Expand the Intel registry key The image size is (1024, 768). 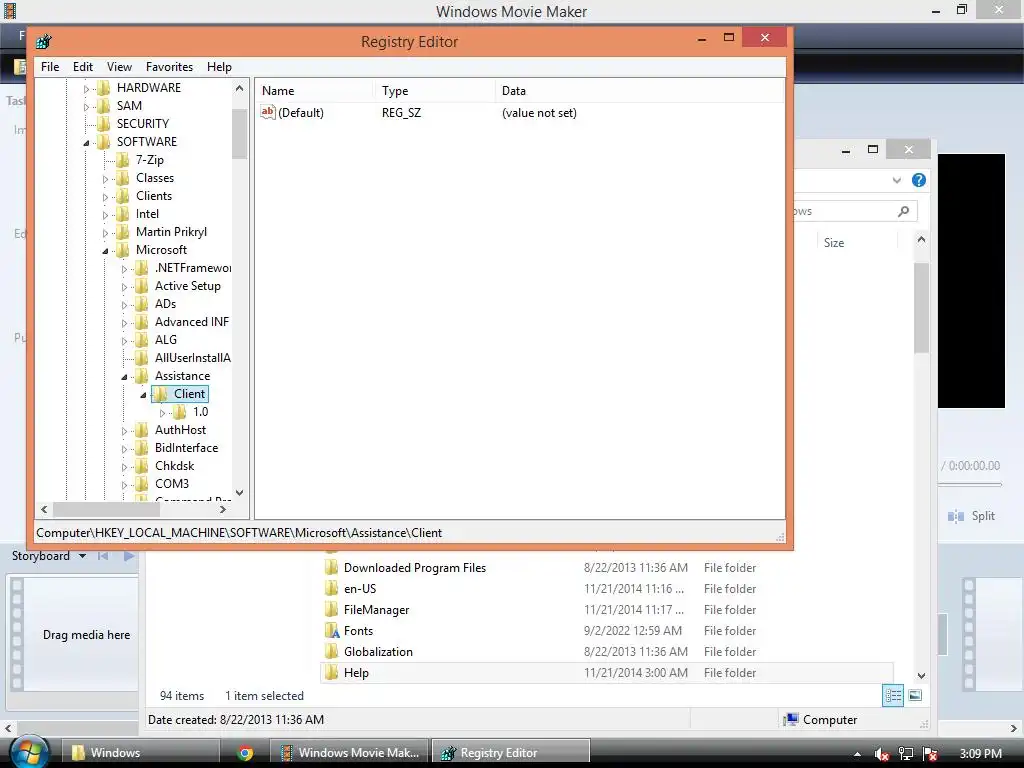pyautogui.click(x=105, y=214)
